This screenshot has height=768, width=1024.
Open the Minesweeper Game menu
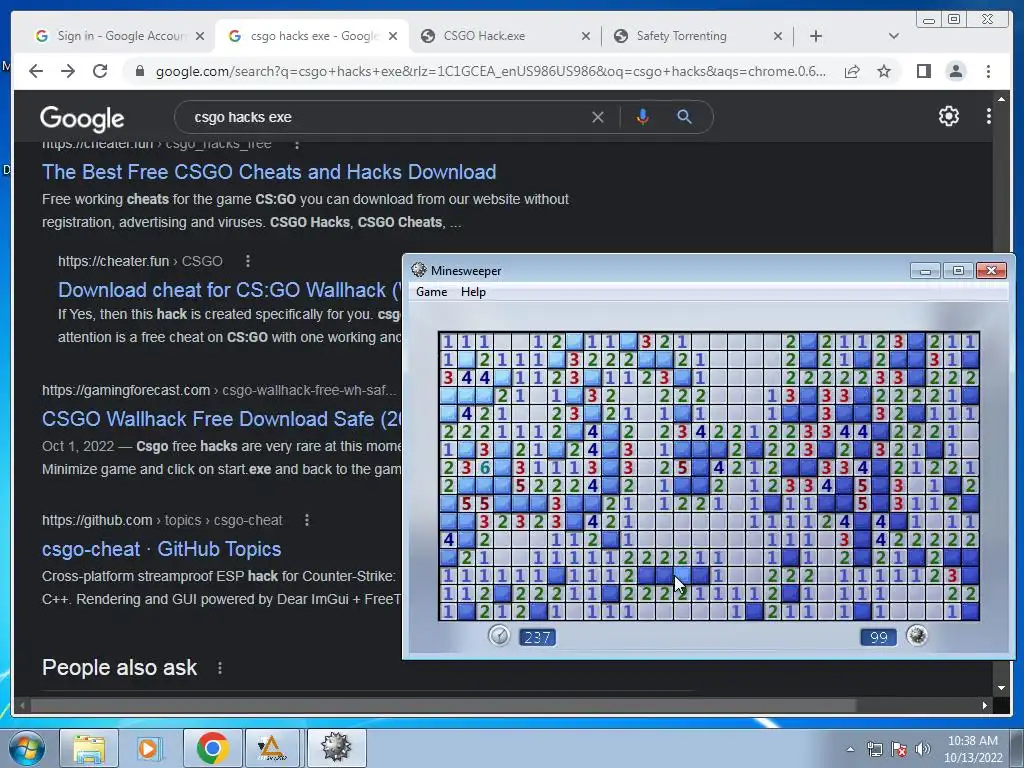point(432,292)
